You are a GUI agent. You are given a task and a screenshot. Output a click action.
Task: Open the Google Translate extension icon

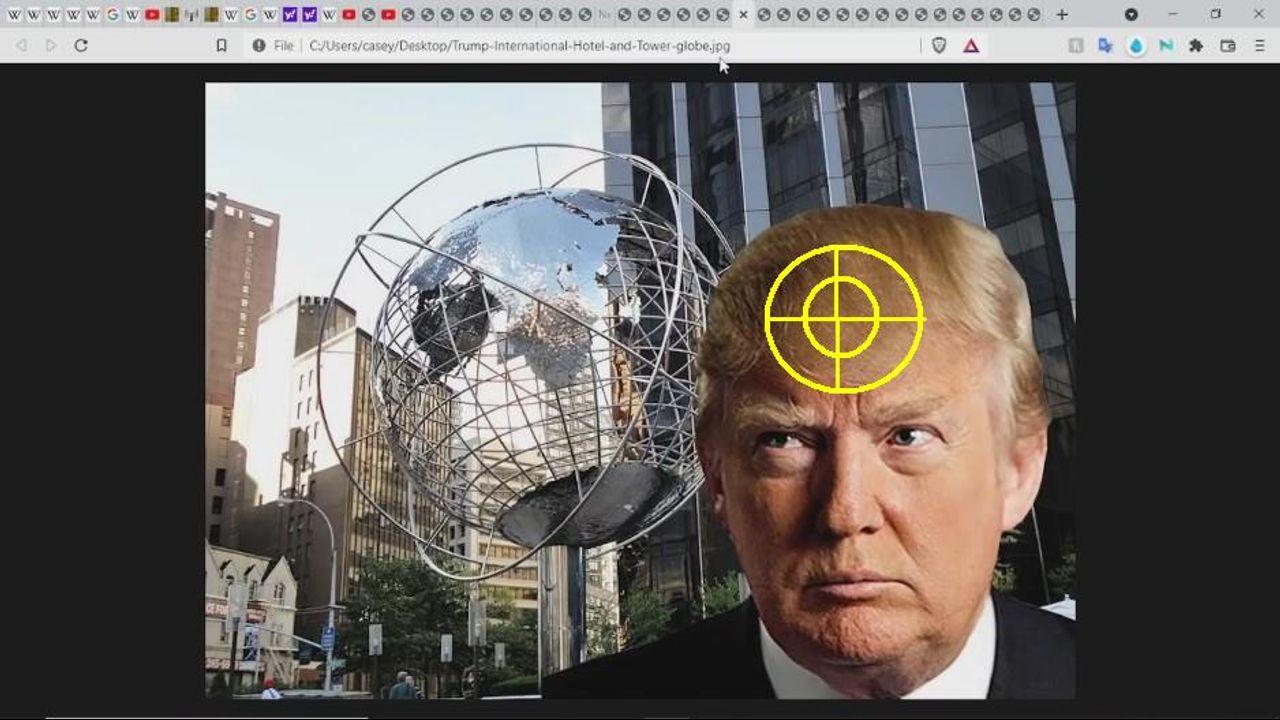coord(1105,45)
